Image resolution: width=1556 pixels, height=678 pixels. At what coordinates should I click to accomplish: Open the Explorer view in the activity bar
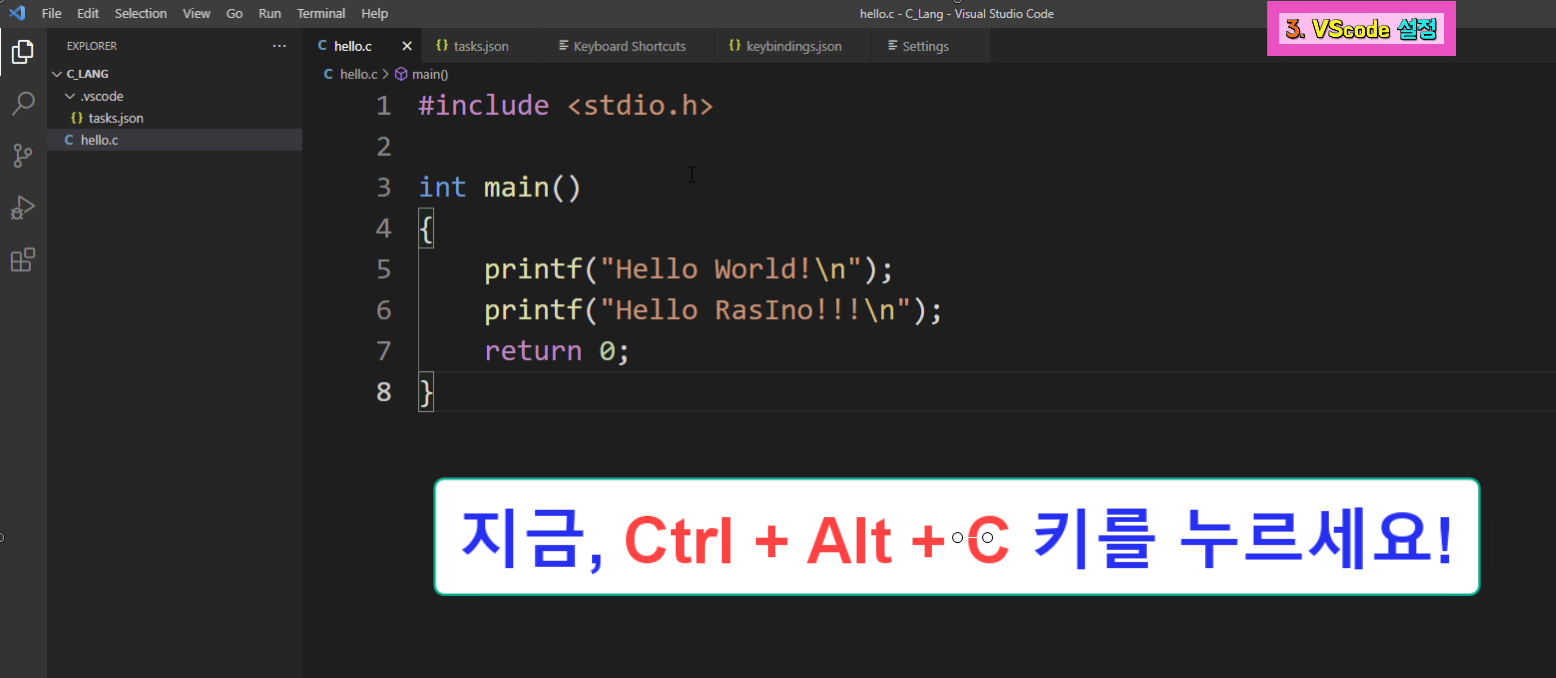pos(22,52)
